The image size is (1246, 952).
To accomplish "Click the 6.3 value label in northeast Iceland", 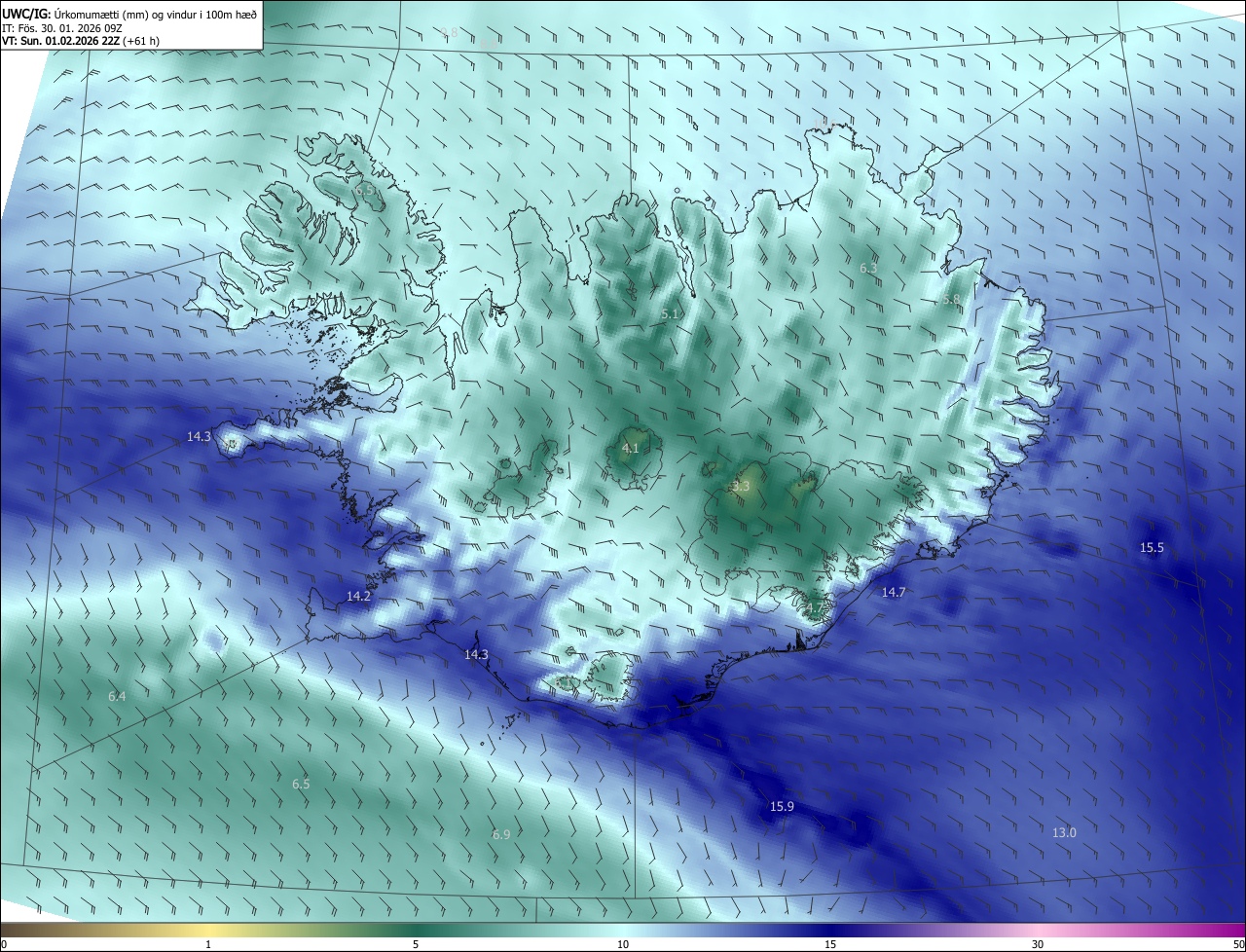I will [x=868, y=268].
